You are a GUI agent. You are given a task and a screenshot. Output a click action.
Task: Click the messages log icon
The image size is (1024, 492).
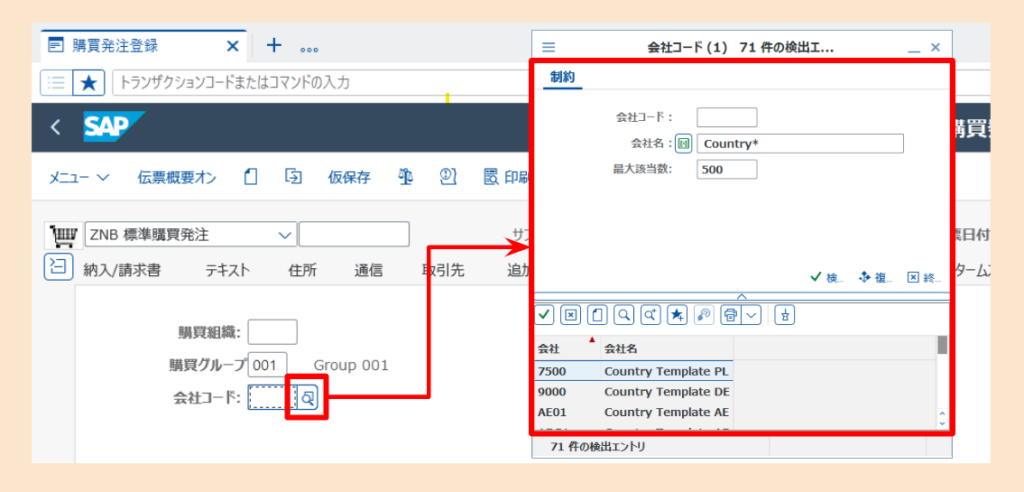pos(447,176)
